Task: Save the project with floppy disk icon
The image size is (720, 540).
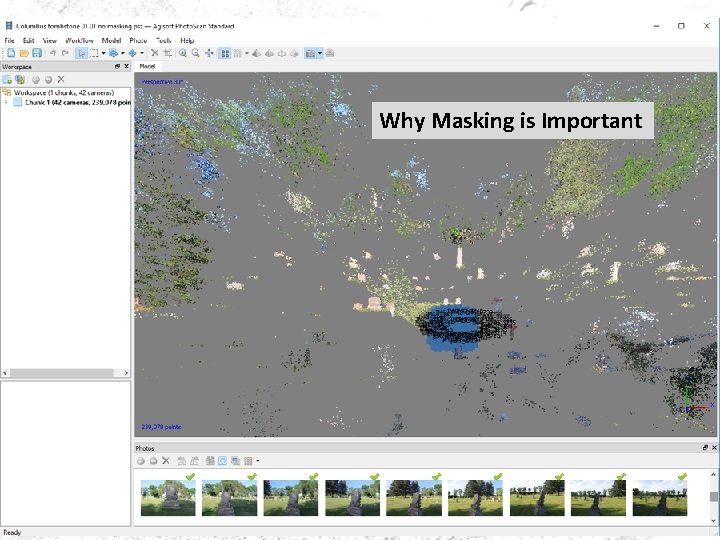Action: pos(37,53)
